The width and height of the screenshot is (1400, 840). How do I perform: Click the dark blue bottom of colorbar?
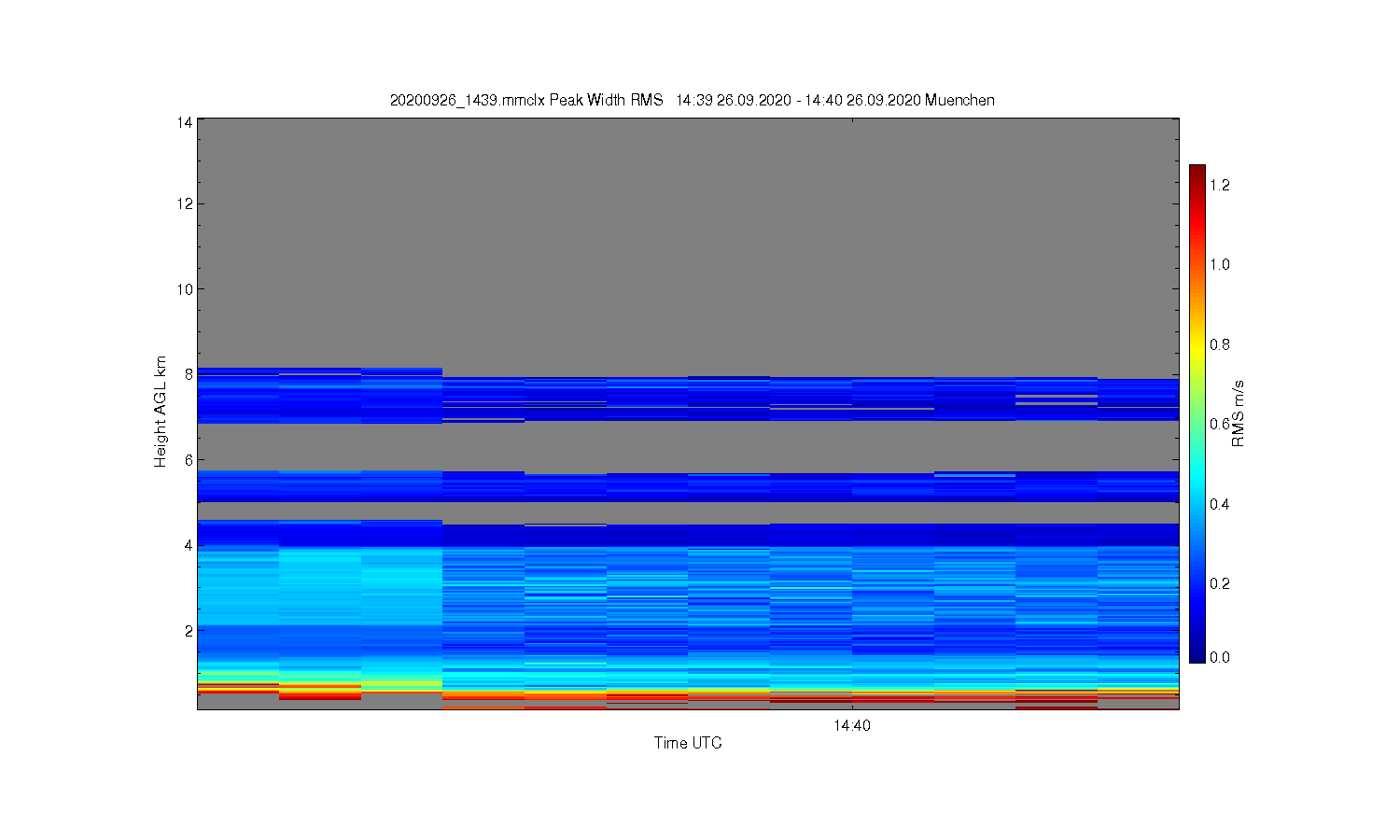click(x=1197, y=655)
